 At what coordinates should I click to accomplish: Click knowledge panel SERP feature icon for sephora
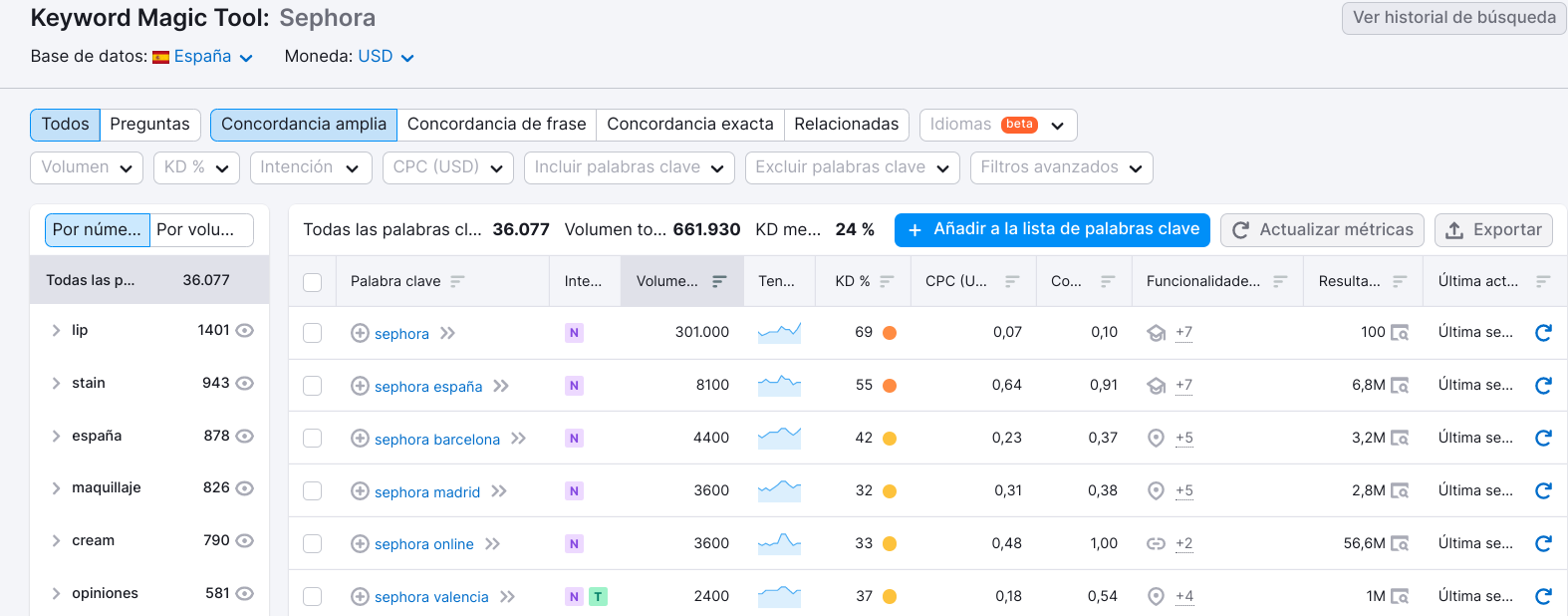pyautogui.click(x=1156, y=333)
